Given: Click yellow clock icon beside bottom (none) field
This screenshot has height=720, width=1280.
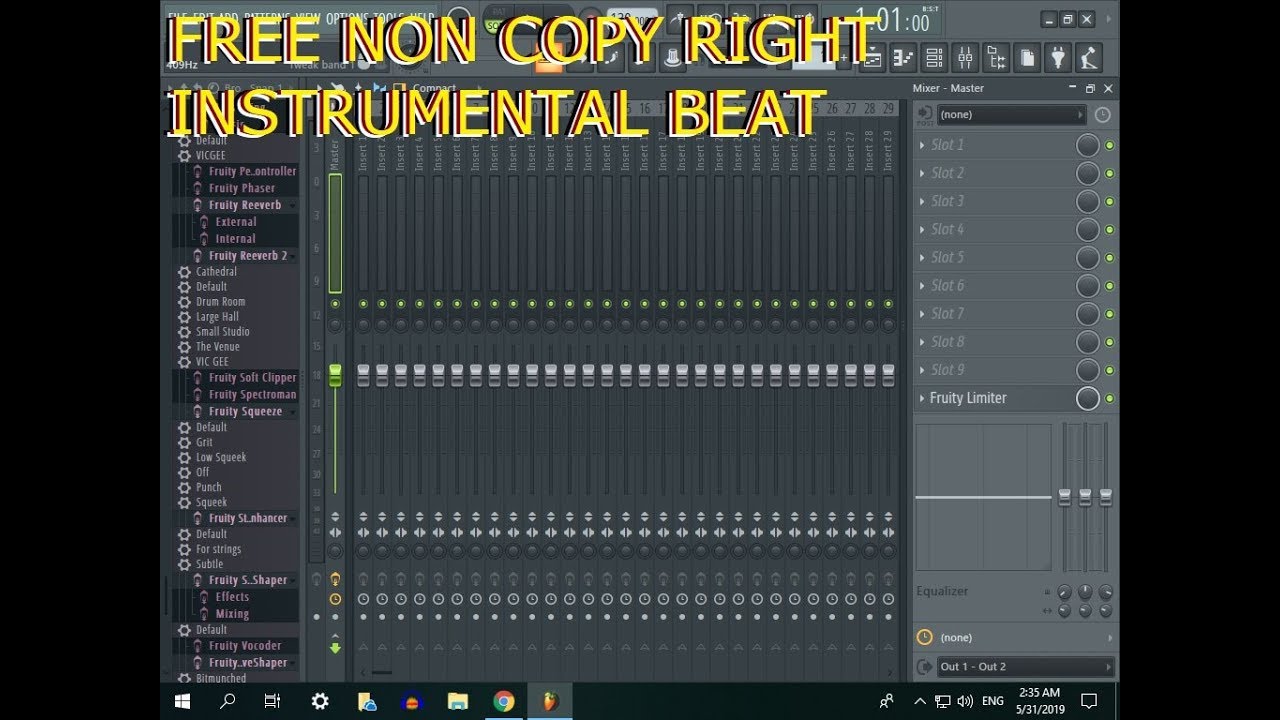Looking at the screenshot, I should [x=925, y=637].
